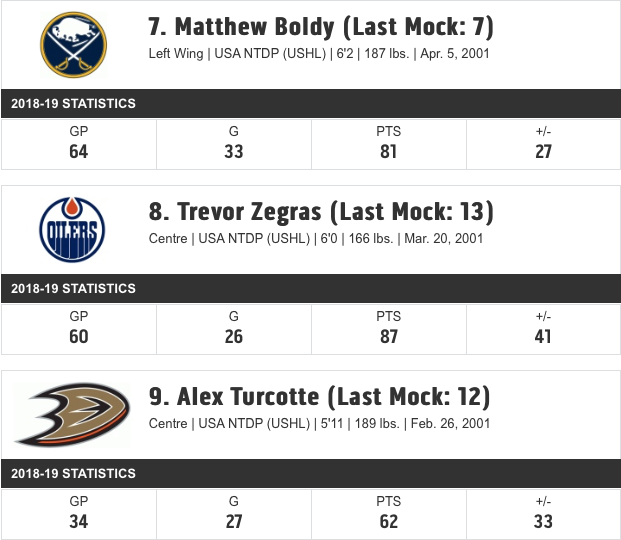Select Zegras's 2018-19 Statistics header bar
Image resolution: width=621 pixels, height=540 pixels.
[310, 288]
